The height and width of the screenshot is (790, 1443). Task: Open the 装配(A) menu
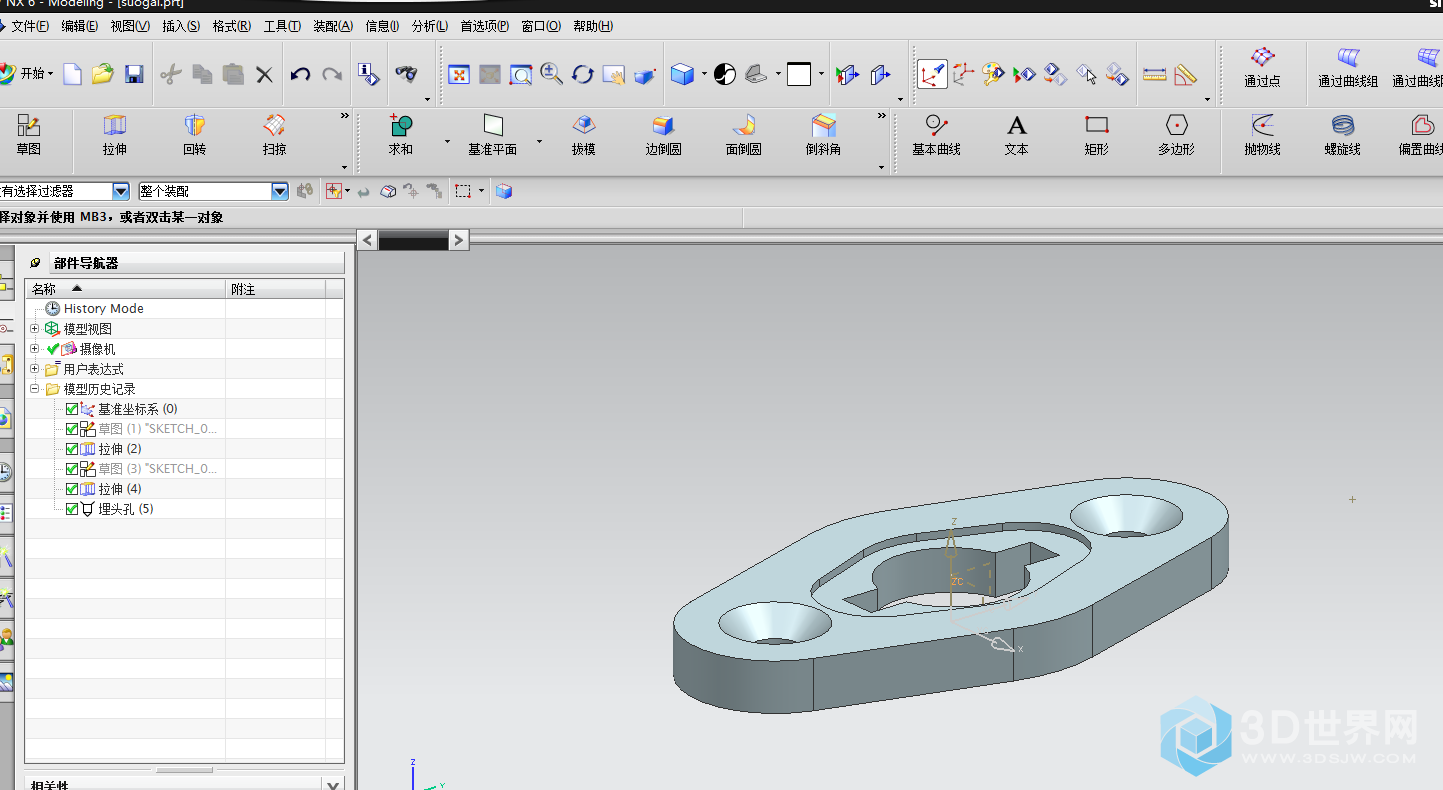[x=333, y=26]
